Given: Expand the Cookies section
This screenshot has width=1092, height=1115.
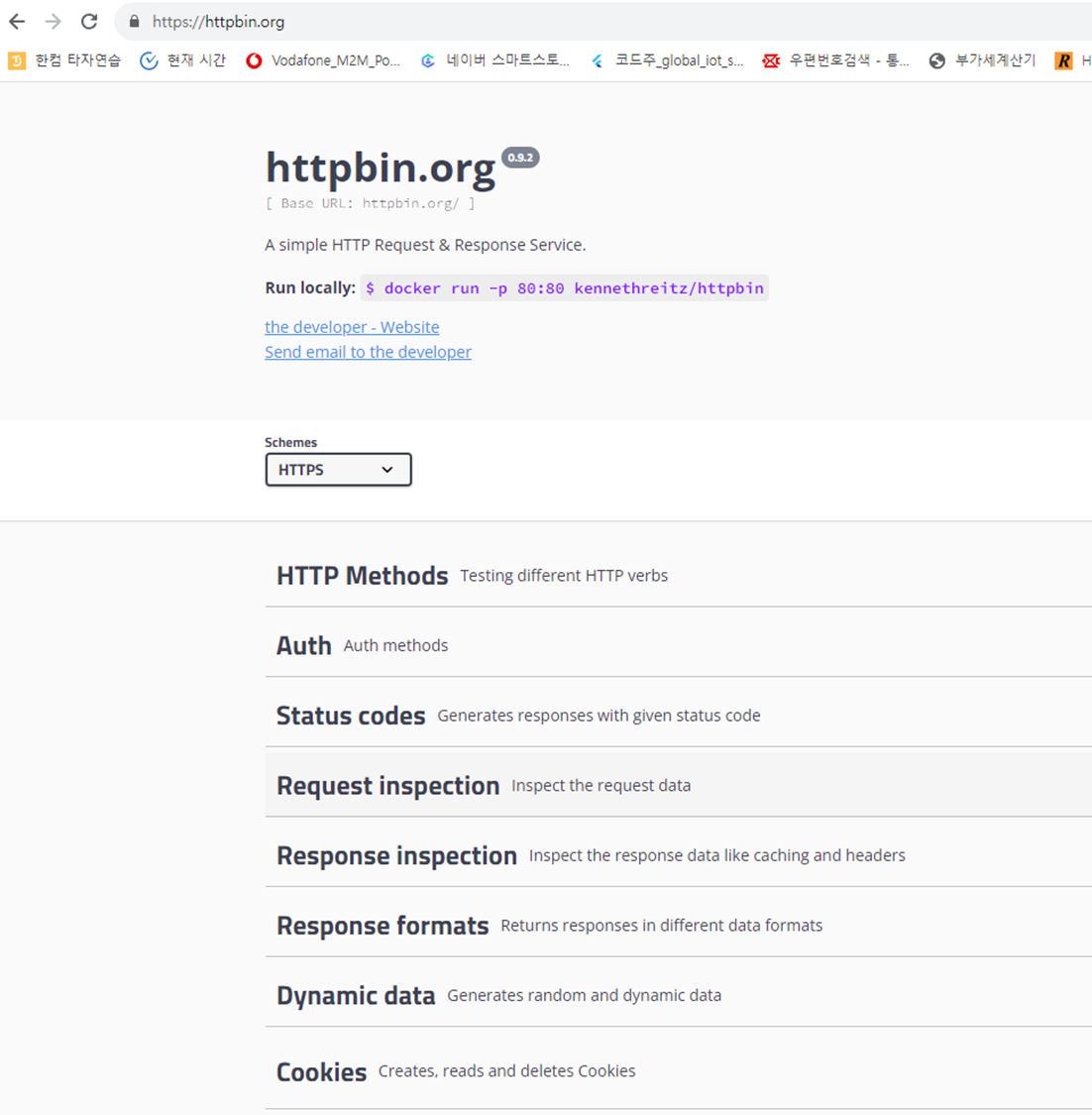Looking at the screenshot, I should click(678, 1071).
